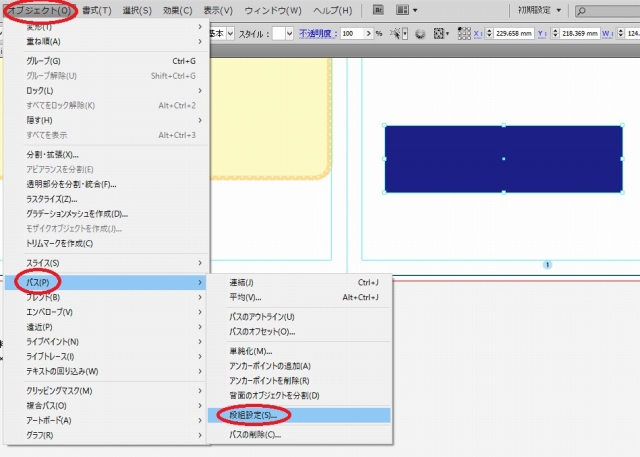This screenshot has width=640, height=457.
Task: Click the opacity value field showing 100
Action: point(352,33)
